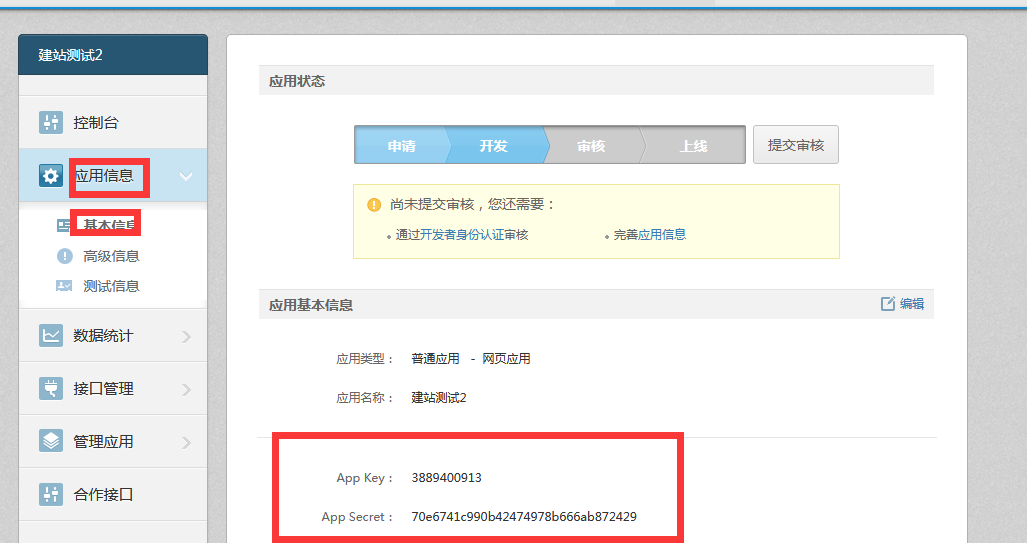Click the gear icon beside 应用信息

(50, 176)
